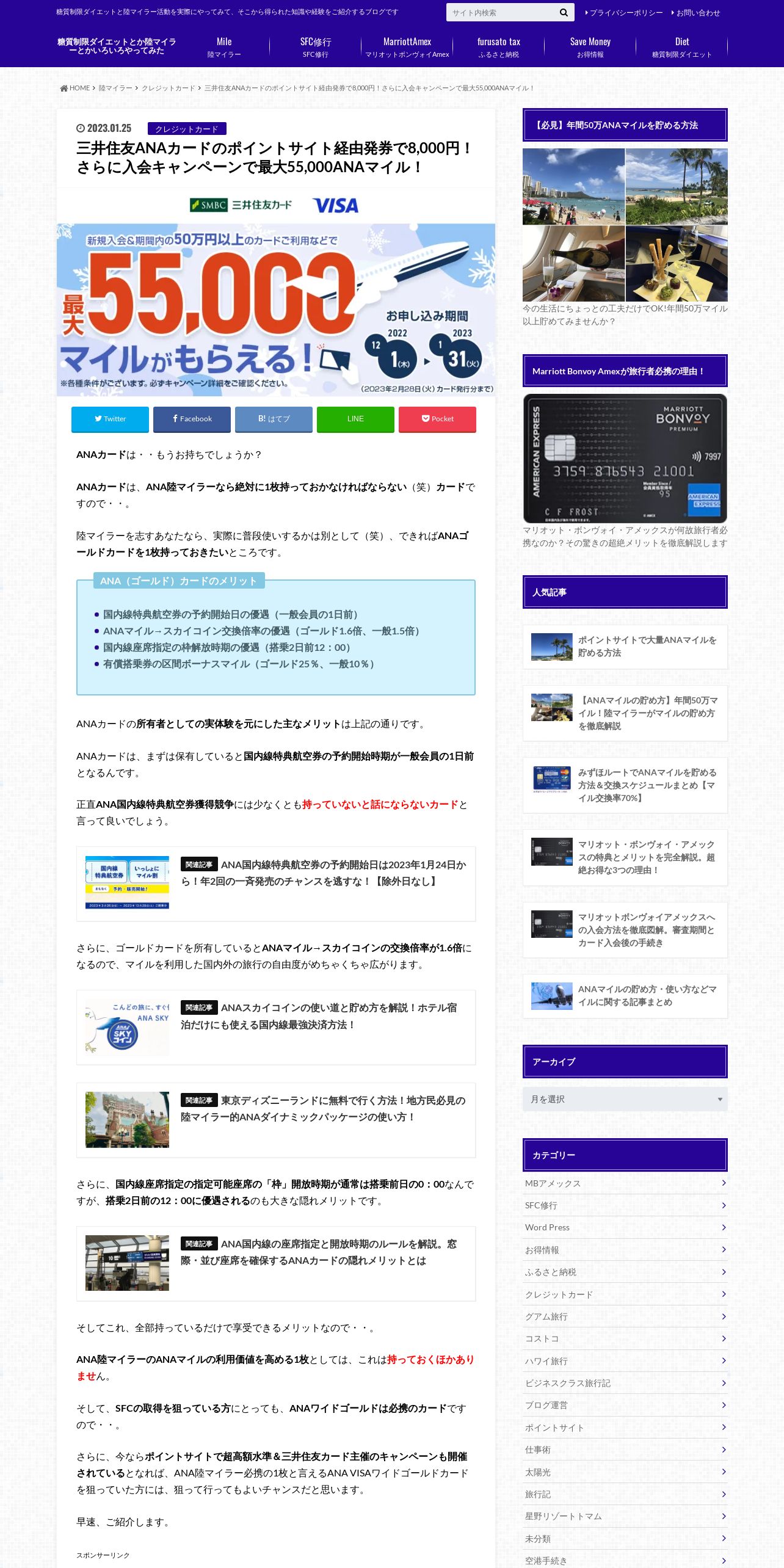Bookmark with はてブ button
The height and width of the screenshot is (1568, 784).
(x=274, y=419)
